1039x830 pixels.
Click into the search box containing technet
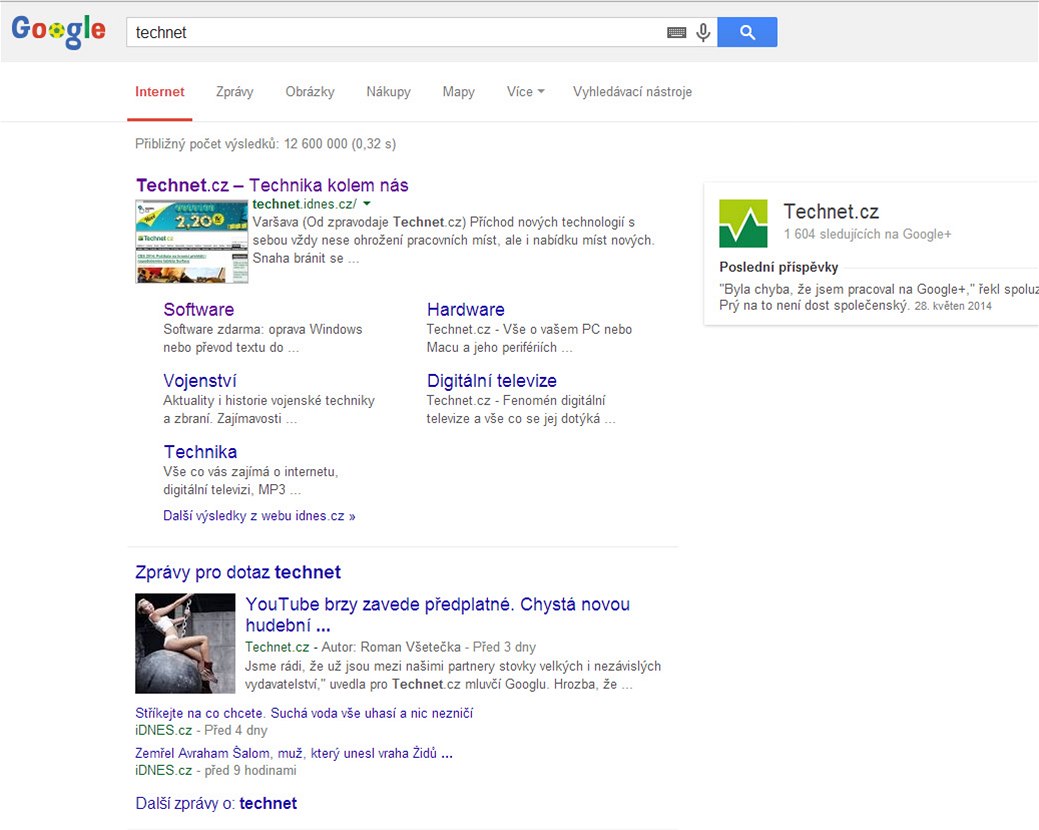[x=395, y=32]
